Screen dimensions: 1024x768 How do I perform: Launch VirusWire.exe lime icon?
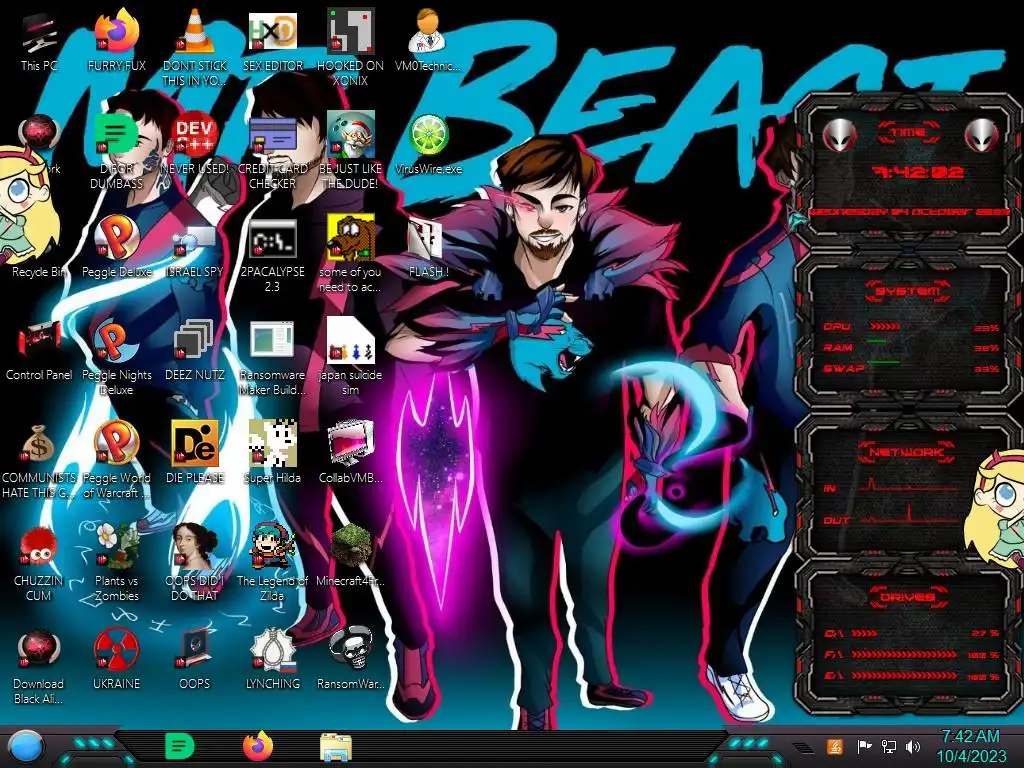pyautogui.click(x=428, y=144)
